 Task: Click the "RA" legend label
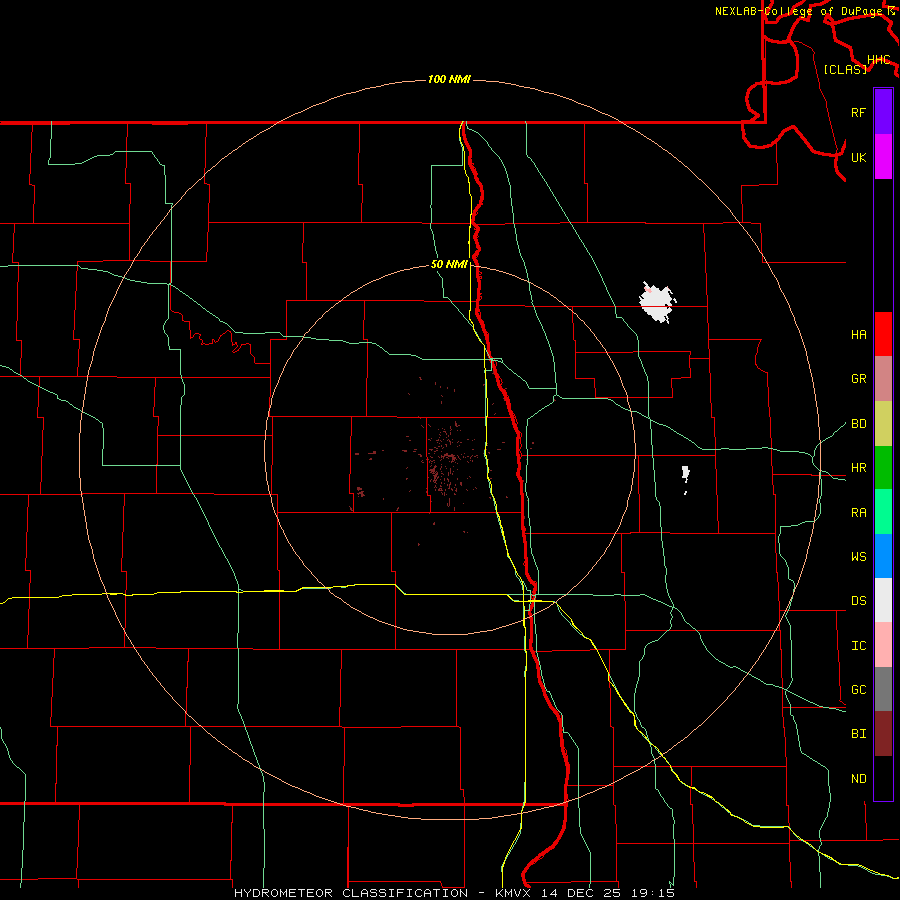coord(858,512)
